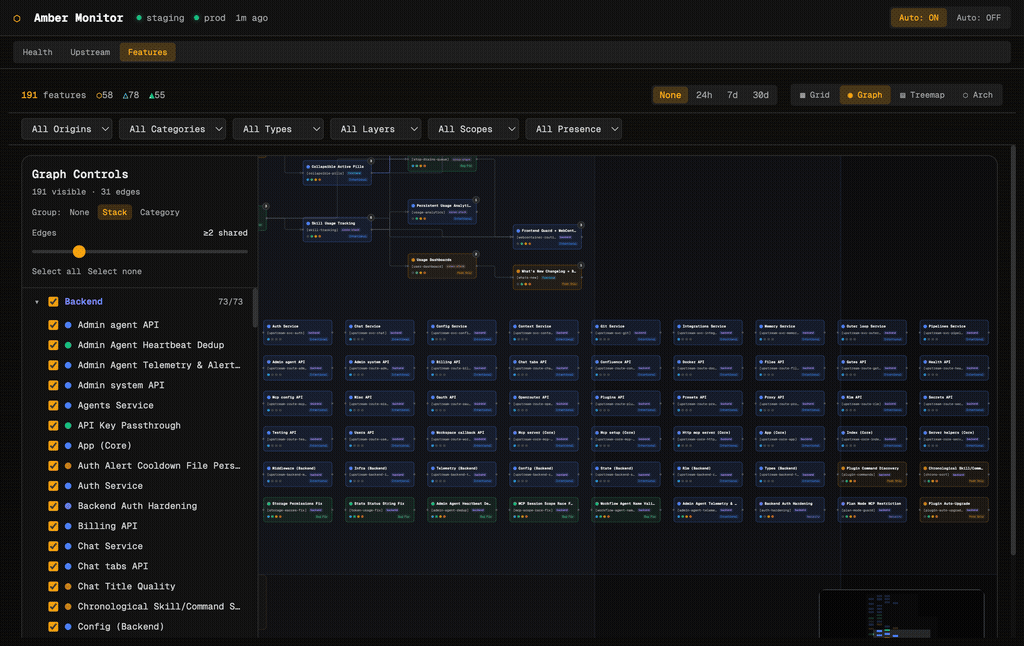The image size is (1024, 646).
Task: Click the Treemap view icon
Action: click(903, 95)
